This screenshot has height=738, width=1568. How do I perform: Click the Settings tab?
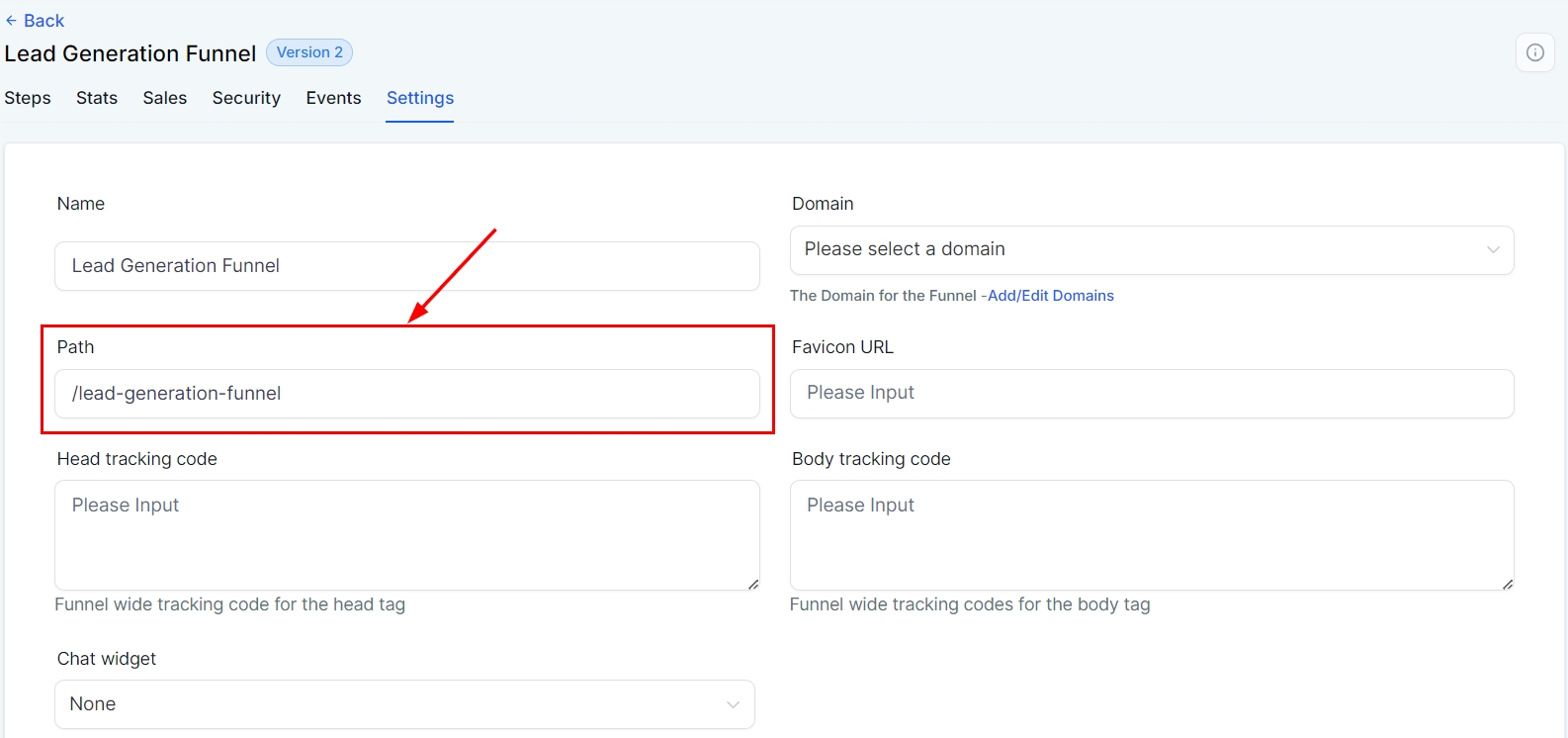420,98
